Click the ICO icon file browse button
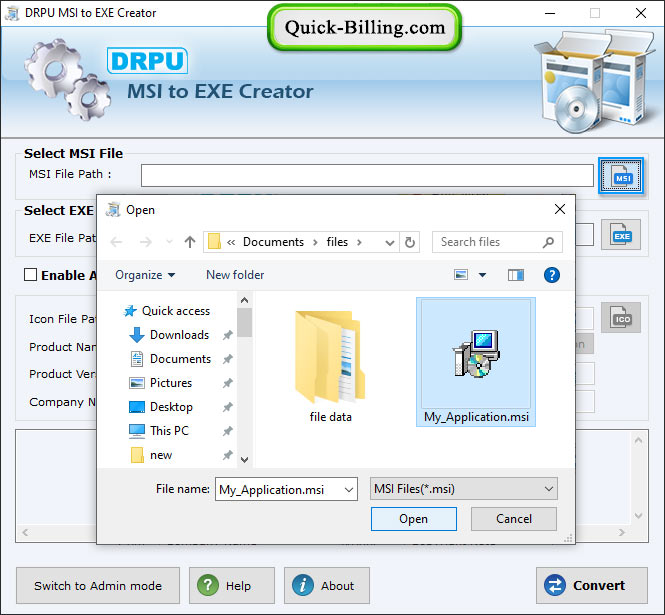Image resolution: width=665 pixels, height=615 pixels. pyautogui.click(x=620, y=318)
